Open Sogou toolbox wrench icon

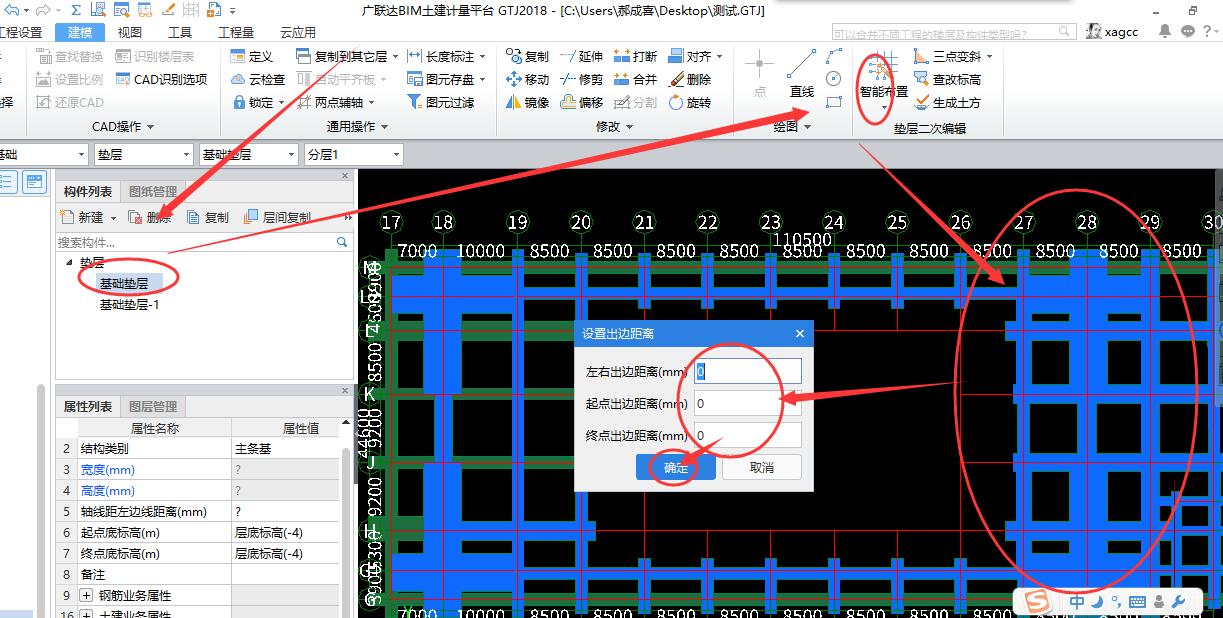pos(1177,602)
